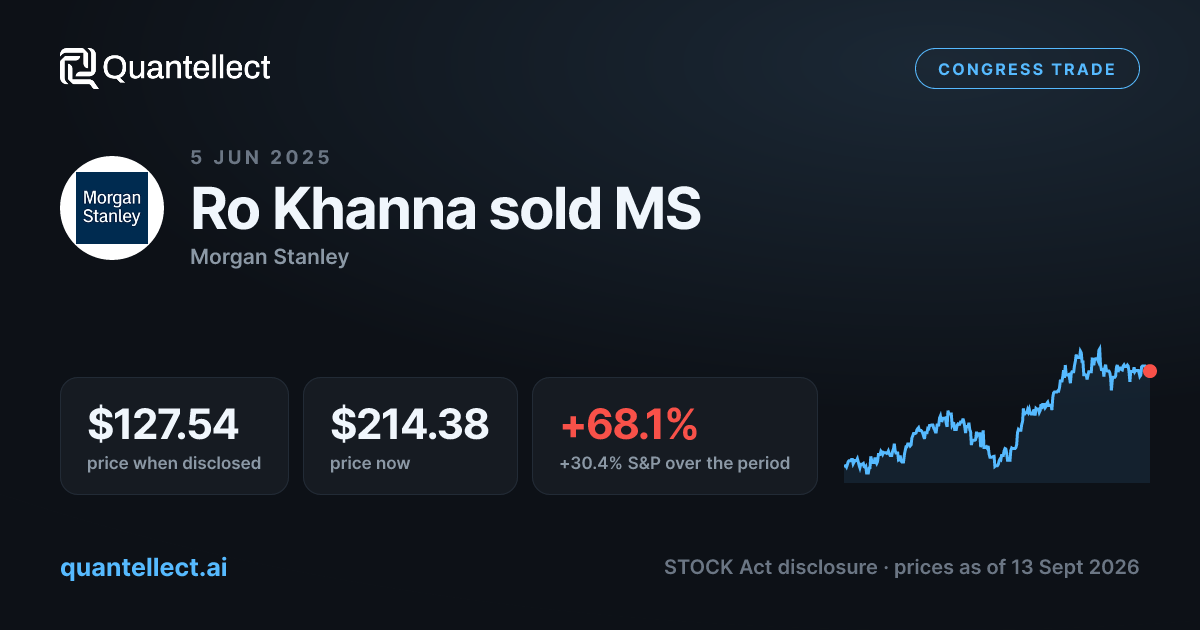
Task: Select the +68.1% return card
Action: 675,435
